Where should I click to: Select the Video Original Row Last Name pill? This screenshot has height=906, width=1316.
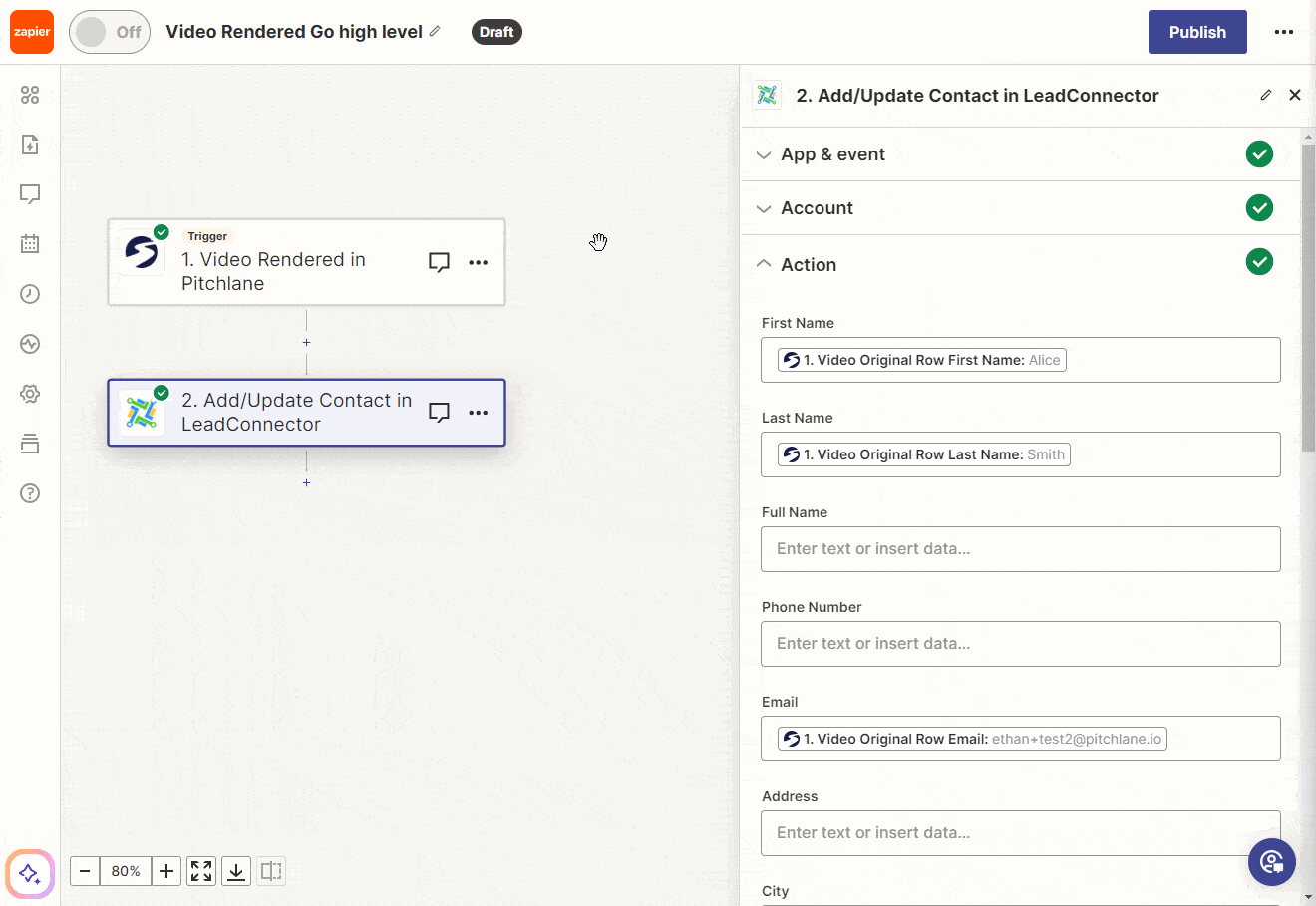coord(924,454)
